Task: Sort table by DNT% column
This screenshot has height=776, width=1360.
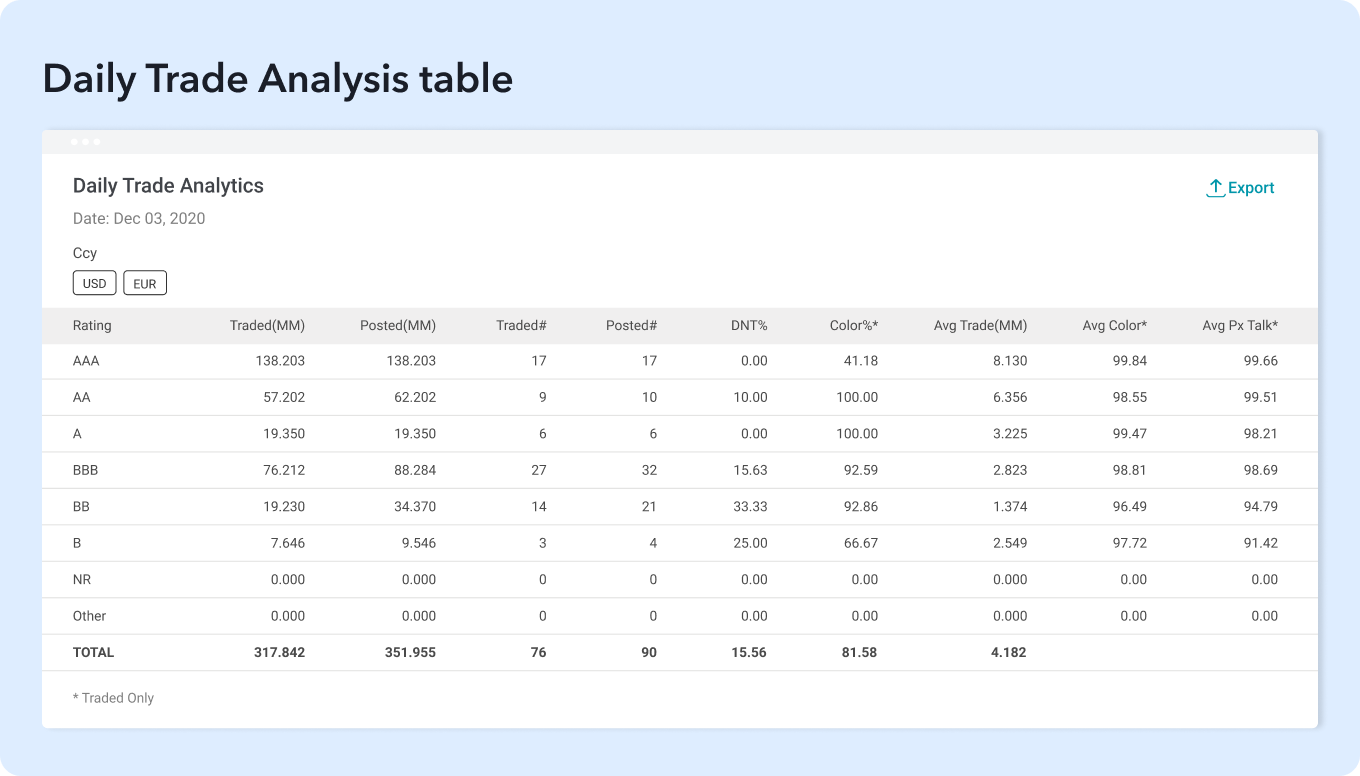Action: 748,325
